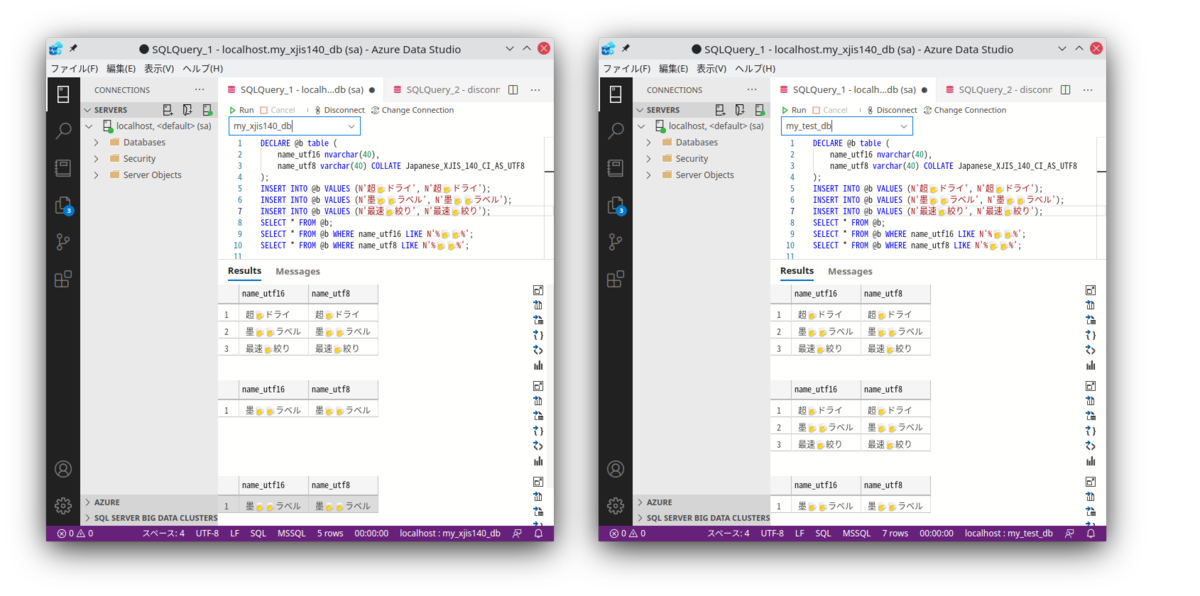Save first result as XML in left window
Viewport: 1200px width, 596px height.
point(538,350)
